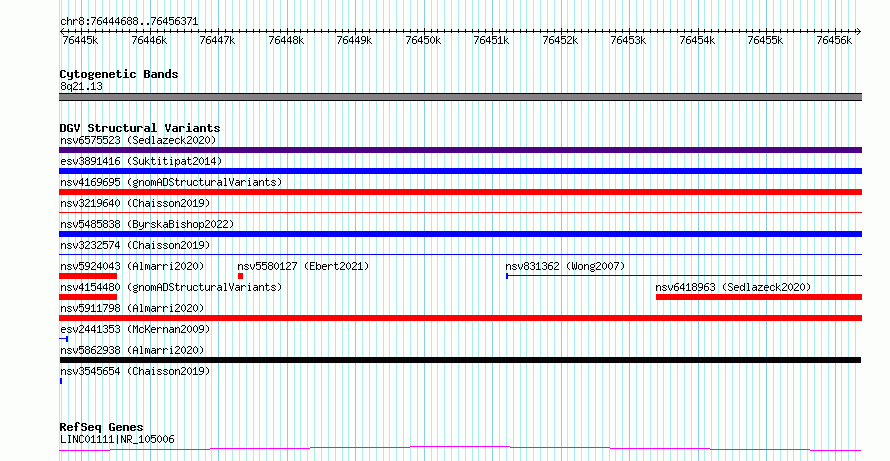Click the 76456k ruler tick label
Image resolution: width=890 pixels, height=461 pixels.
click(834, 40)
